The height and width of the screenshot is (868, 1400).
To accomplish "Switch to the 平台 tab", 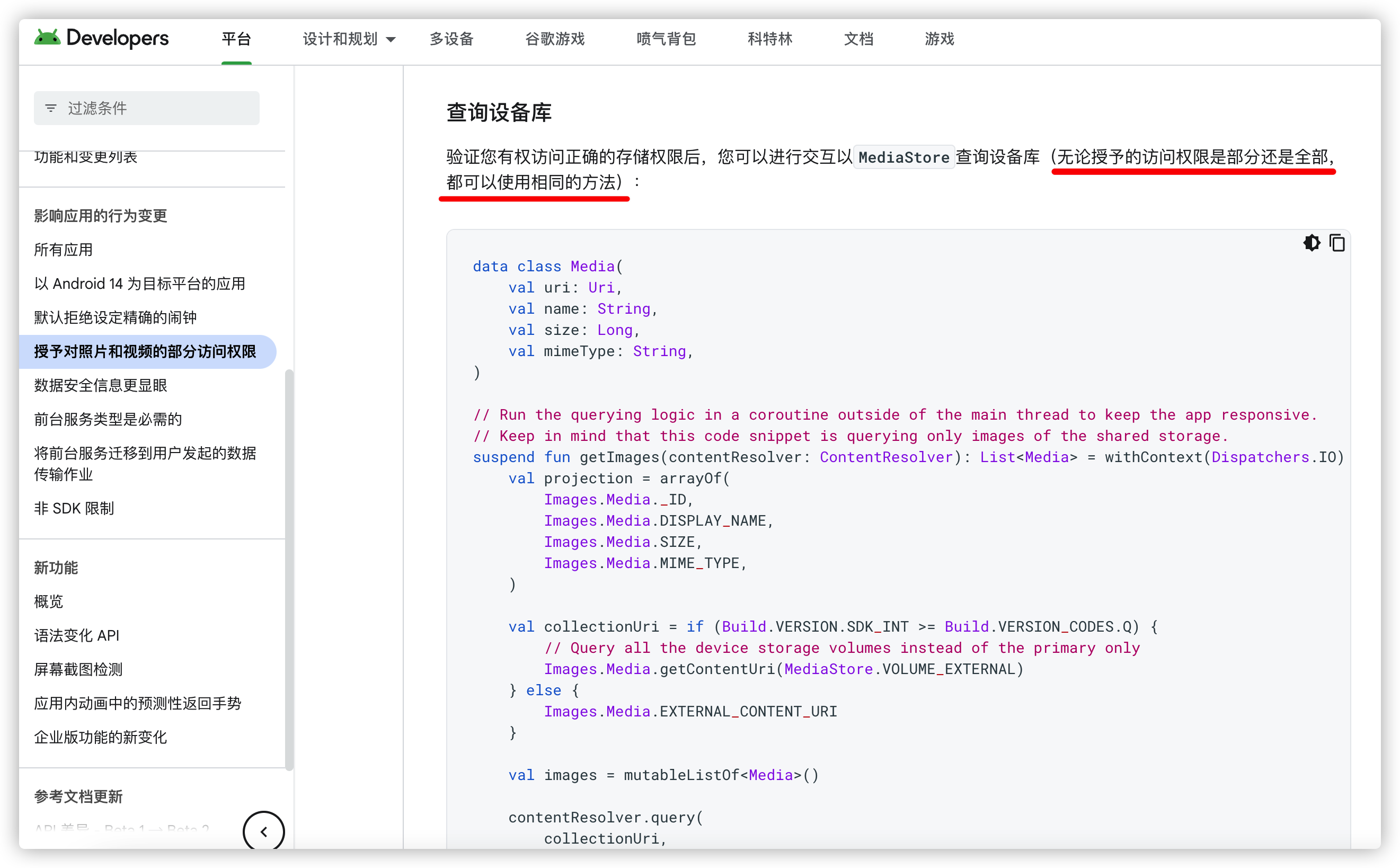I will [x=236, y=39].
